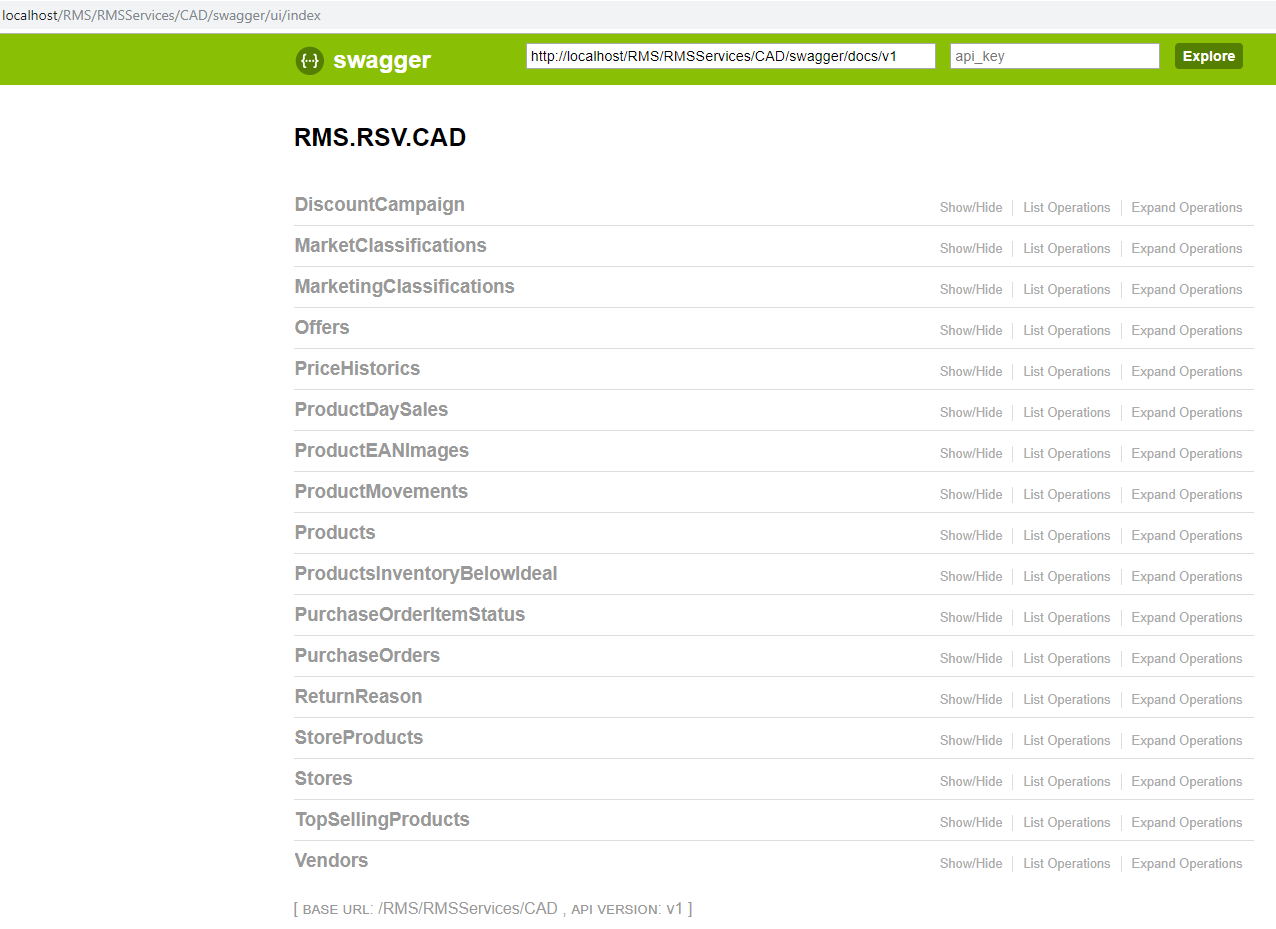Viewport: 1276px width, 929px height.
Task: Toggle Show/Hide for Vendors
Action: coord(970,864)
